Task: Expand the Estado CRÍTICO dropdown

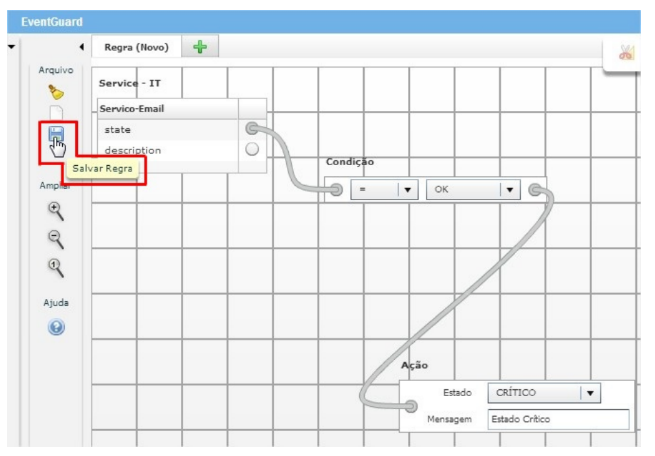Action: coord(591,393)
